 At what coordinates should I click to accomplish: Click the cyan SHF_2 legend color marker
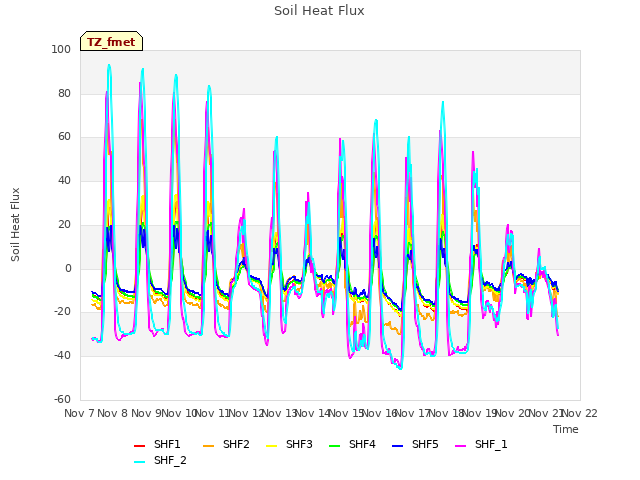[140, 462]
